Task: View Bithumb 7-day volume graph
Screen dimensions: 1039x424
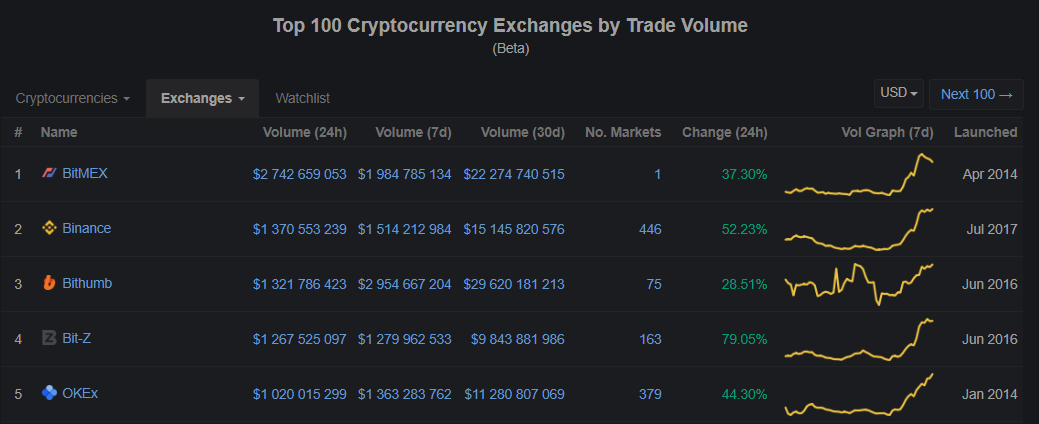Action: tap(859, 284)
